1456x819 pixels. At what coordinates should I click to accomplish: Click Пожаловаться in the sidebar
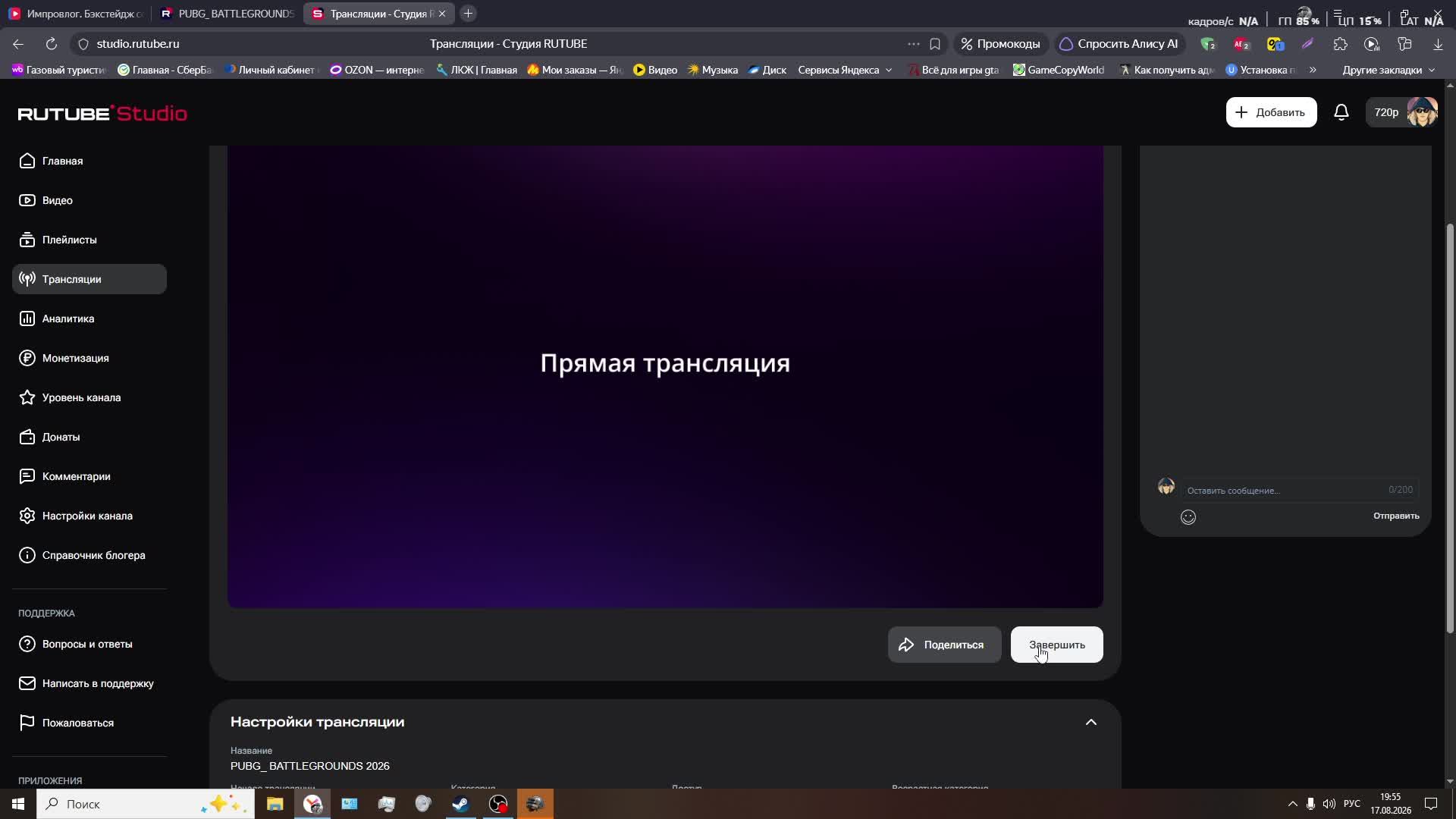click(89, 723)
